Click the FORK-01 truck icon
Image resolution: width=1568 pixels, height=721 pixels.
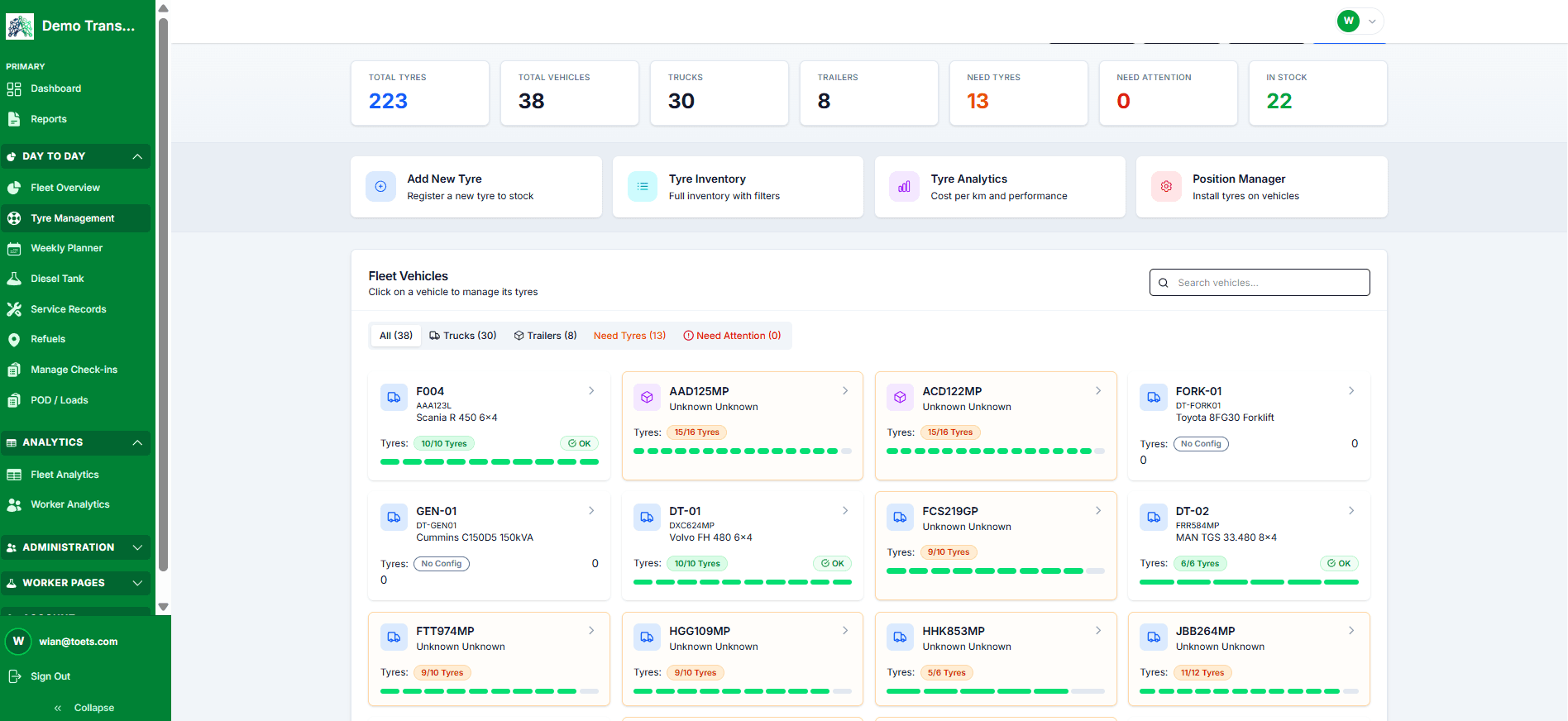pyautogui.click(x=1154, y=397)
